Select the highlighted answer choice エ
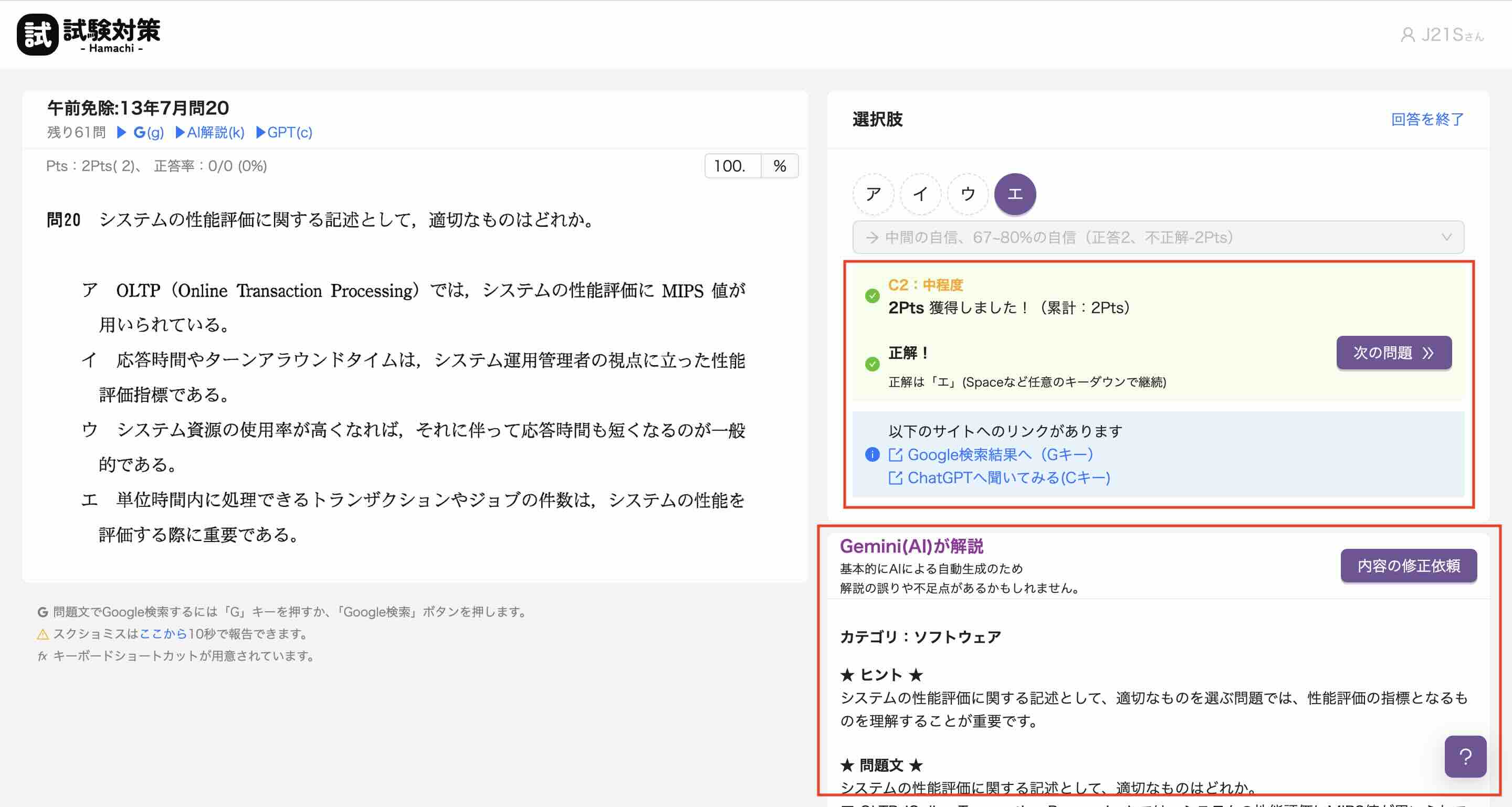 [x=1015, y=194]
